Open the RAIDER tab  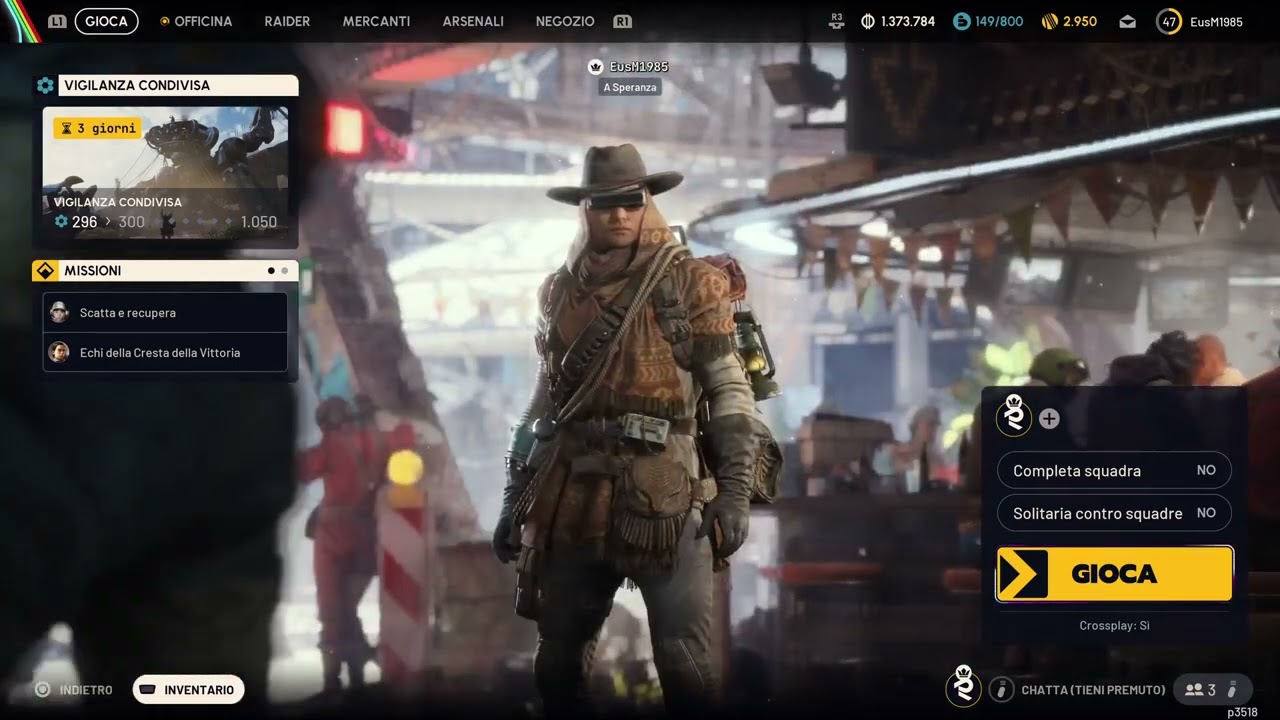287,21
